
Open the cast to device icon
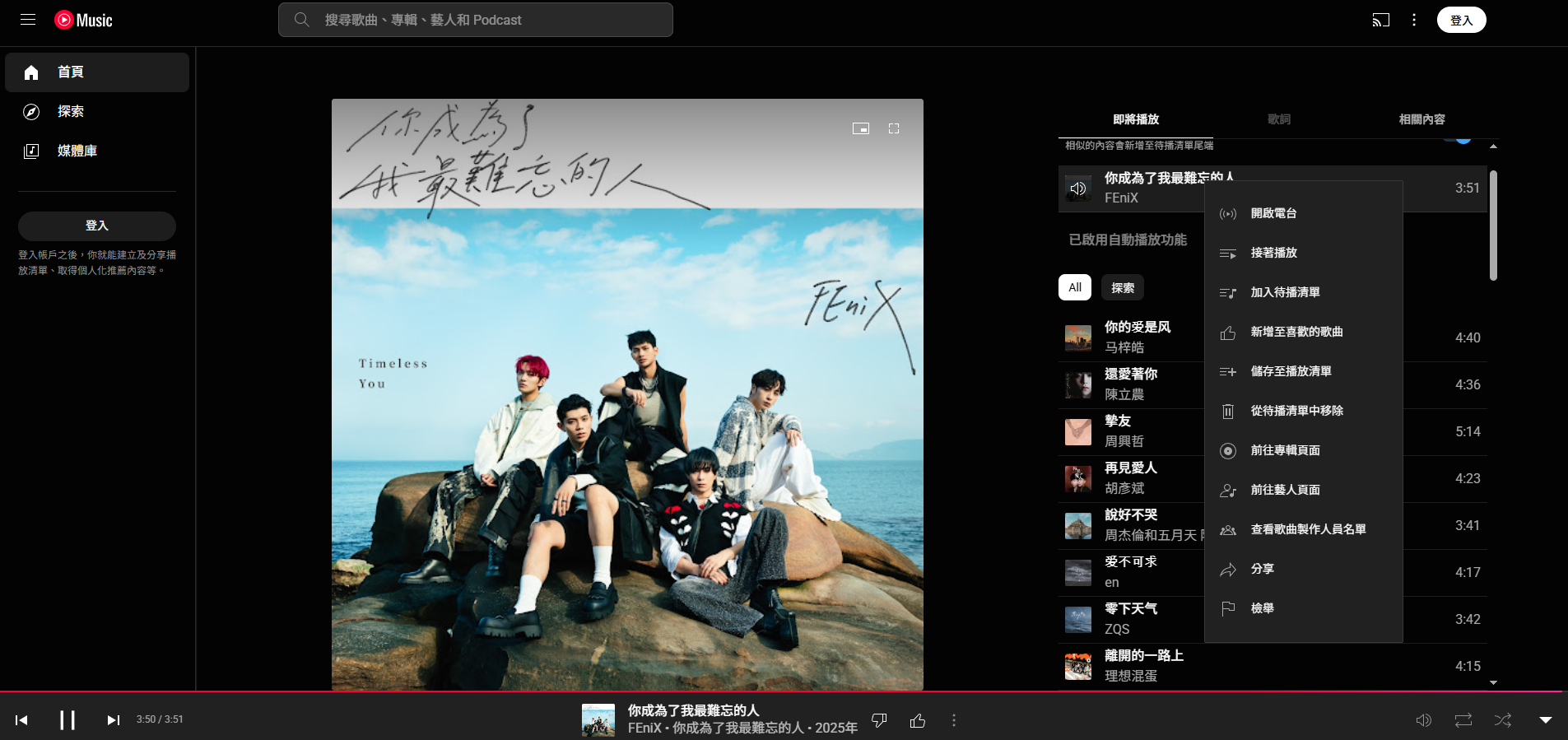point(1381,20)
